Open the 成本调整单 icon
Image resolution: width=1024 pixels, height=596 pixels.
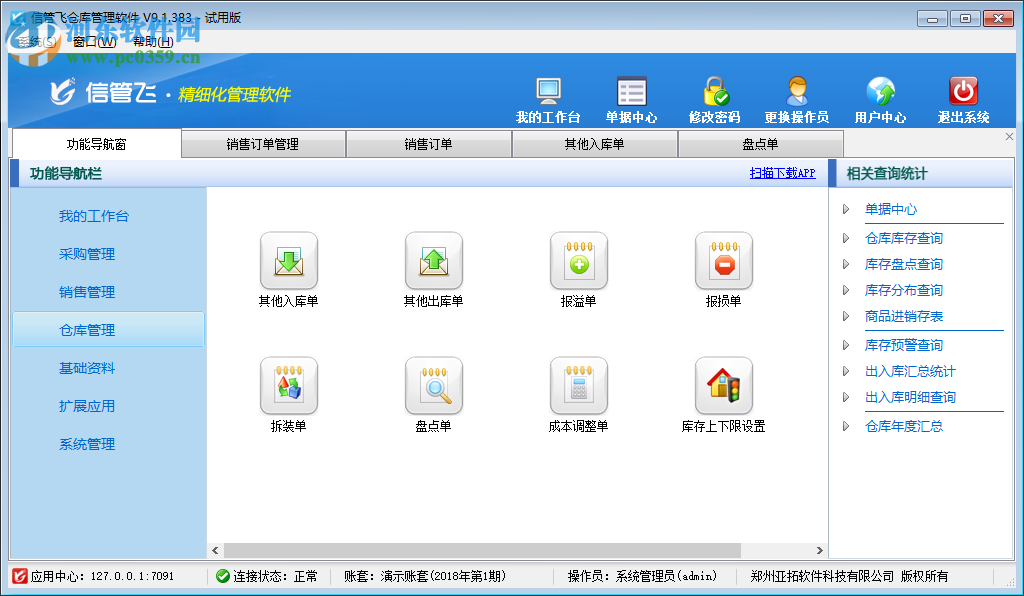[578, 385]
